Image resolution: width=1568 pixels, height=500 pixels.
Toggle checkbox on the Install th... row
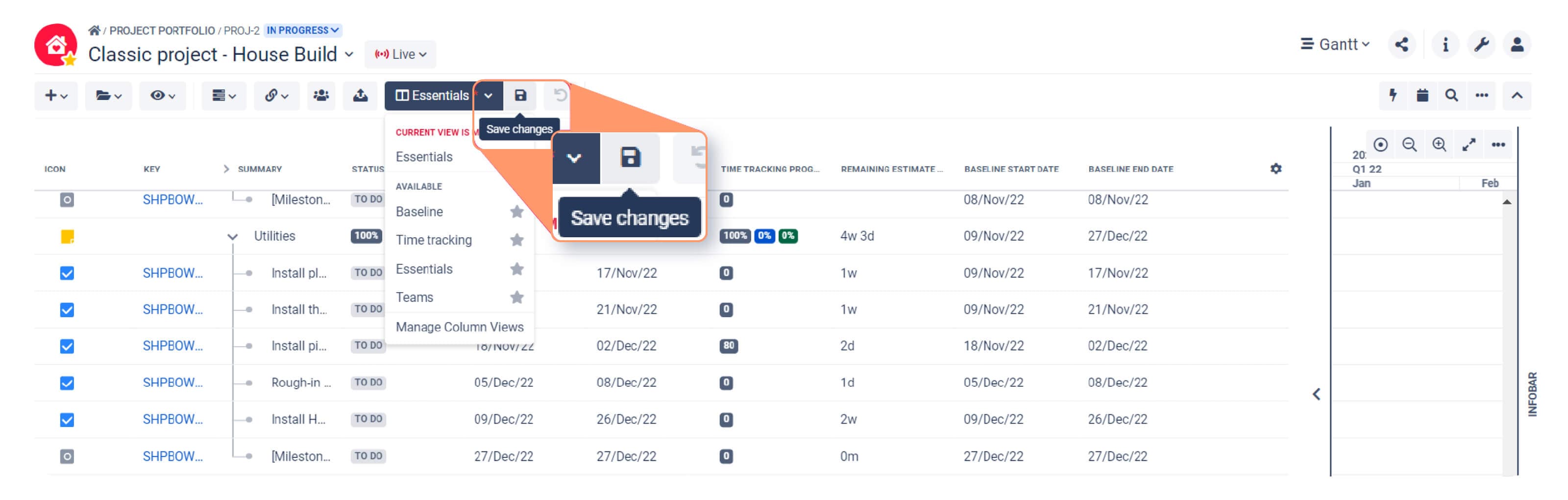pos(67,310)
